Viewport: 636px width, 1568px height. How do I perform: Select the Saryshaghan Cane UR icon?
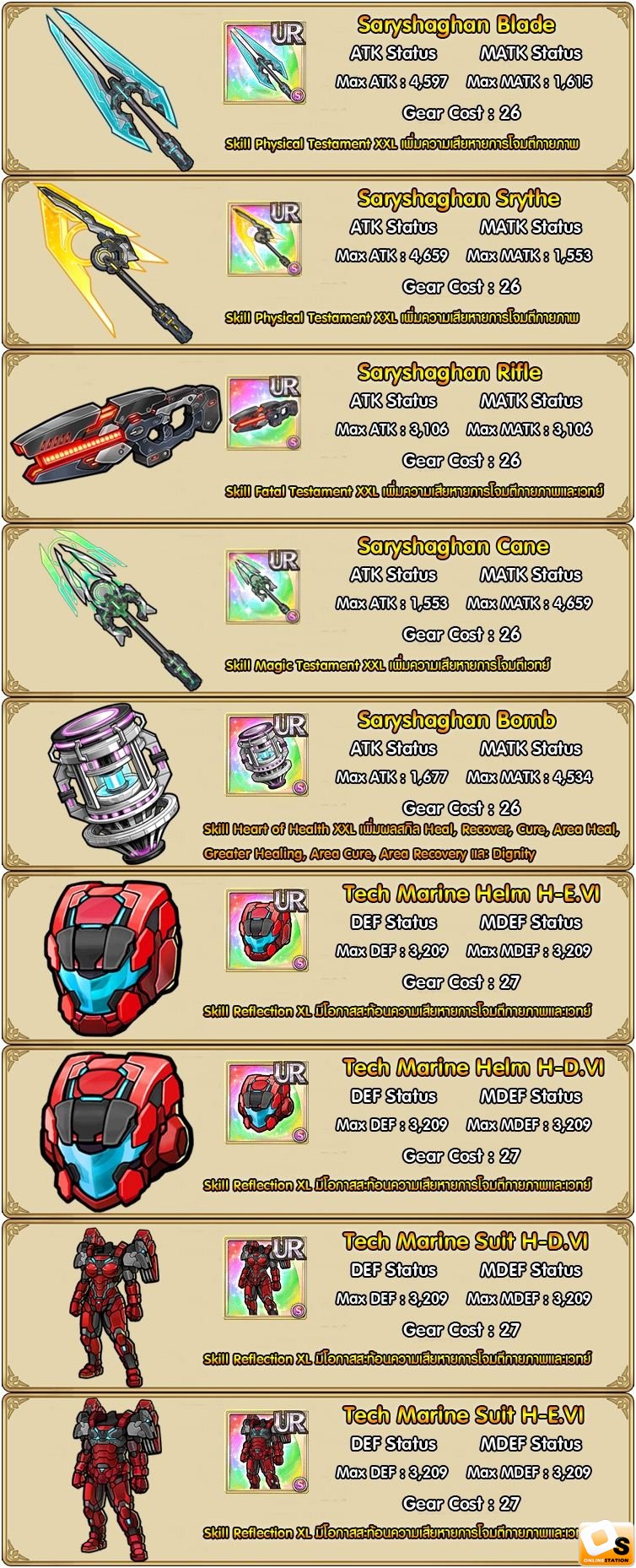click(x=264, y=587)
